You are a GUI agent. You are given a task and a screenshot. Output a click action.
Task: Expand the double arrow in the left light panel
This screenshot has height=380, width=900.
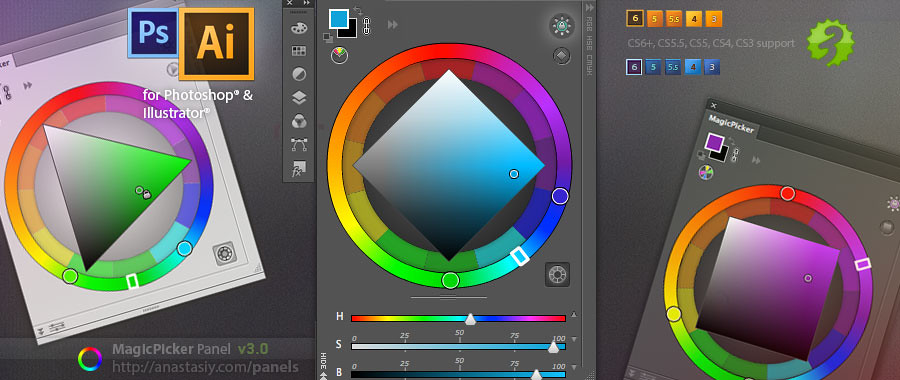pyautogui.click(x=28, y=85)
